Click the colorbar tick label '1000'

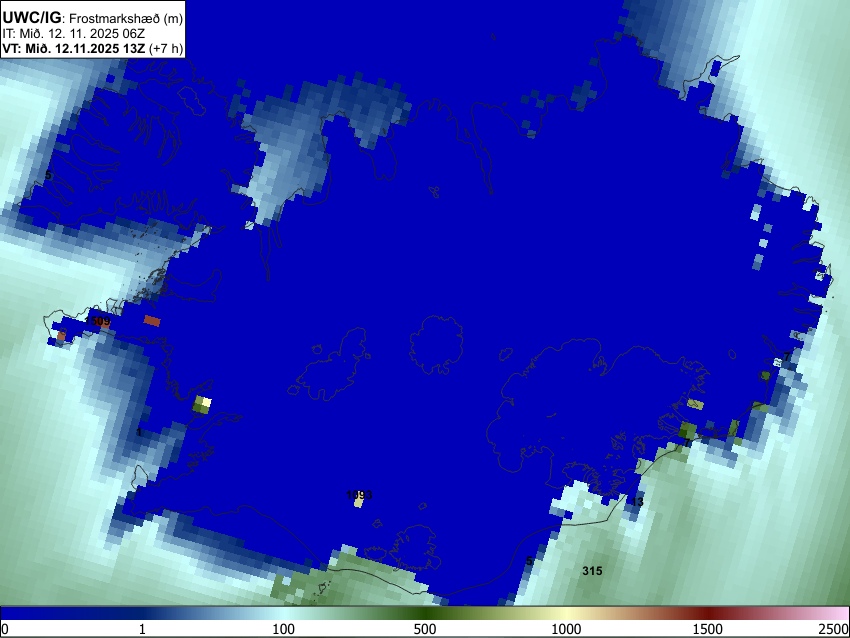[566, 629]
